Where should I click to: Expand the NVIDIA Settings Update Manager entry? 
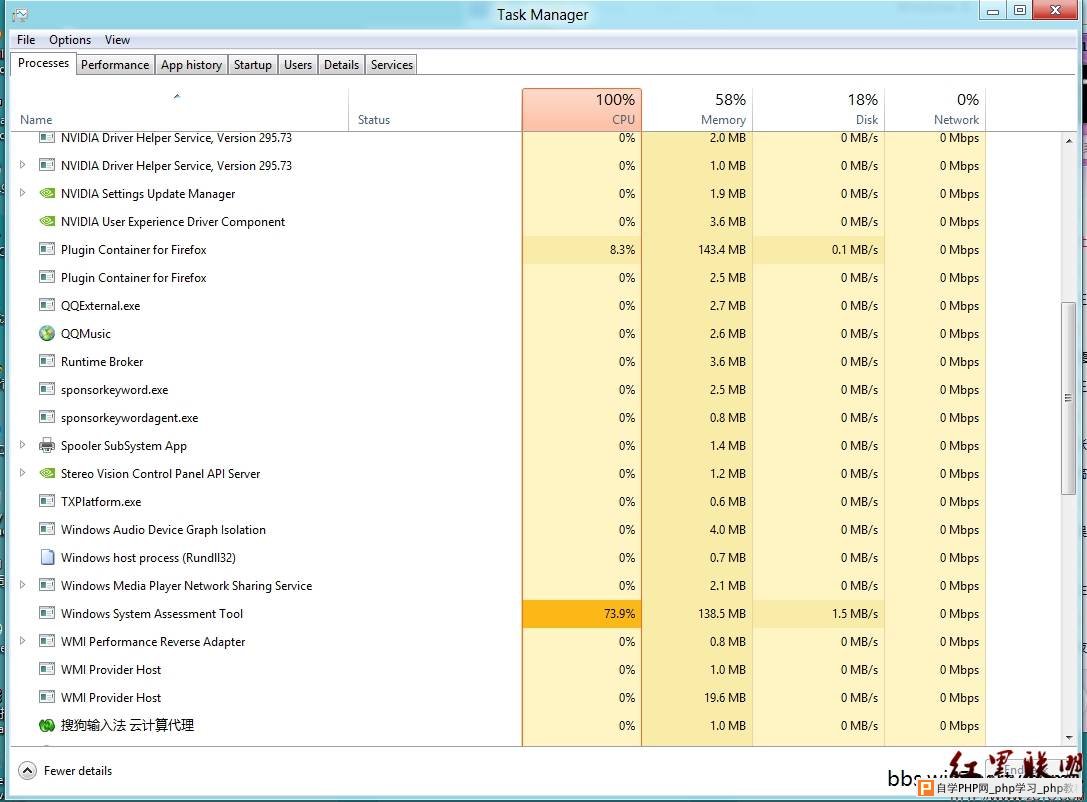(23, 193)
